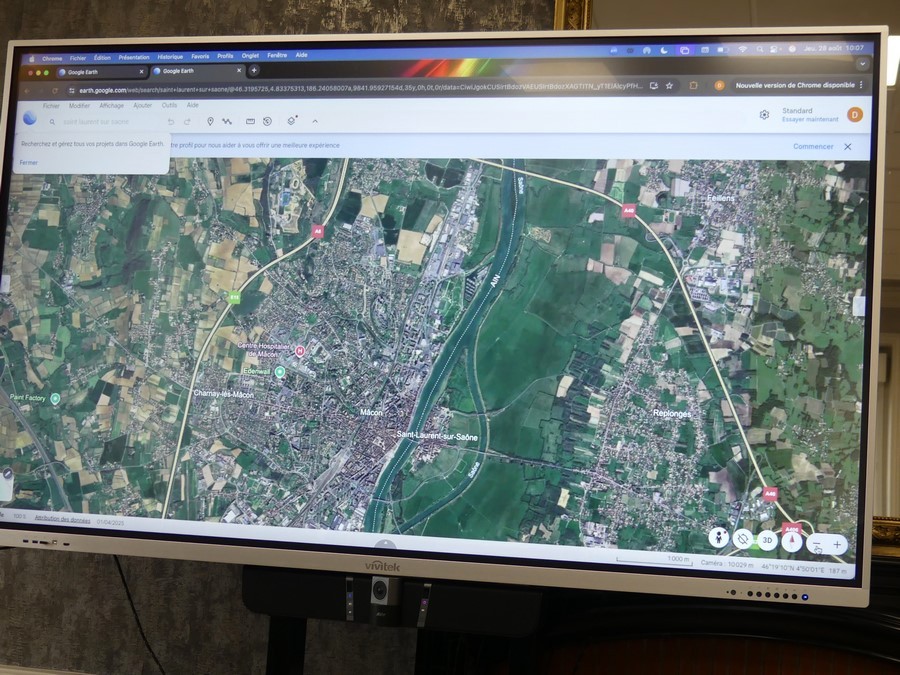Bookmark this page with the star icon
Image resolution: width=900 pixels, height=675 pixels.
point(669,86)
